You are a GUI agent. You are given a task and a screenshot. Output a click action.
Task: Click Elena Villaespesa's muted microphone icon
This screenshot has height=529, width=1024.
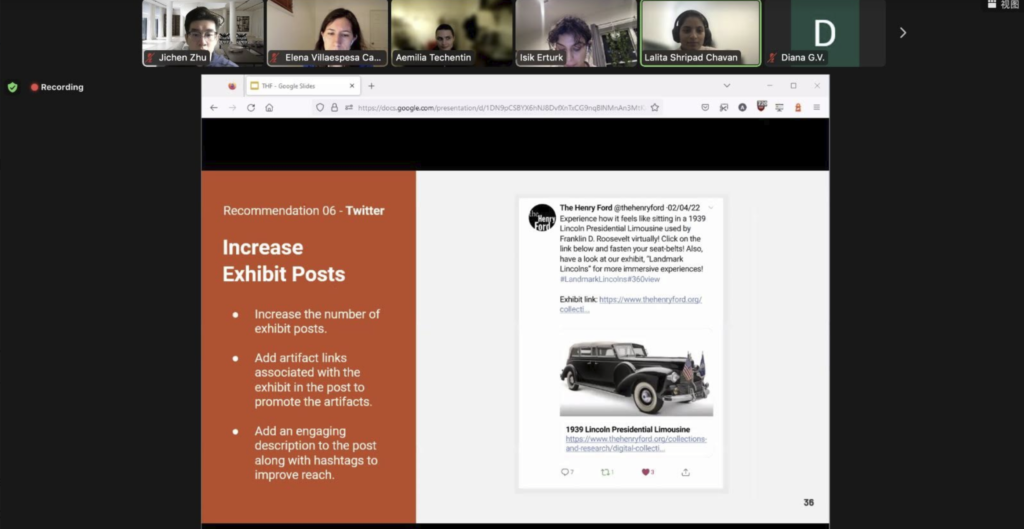276,57
